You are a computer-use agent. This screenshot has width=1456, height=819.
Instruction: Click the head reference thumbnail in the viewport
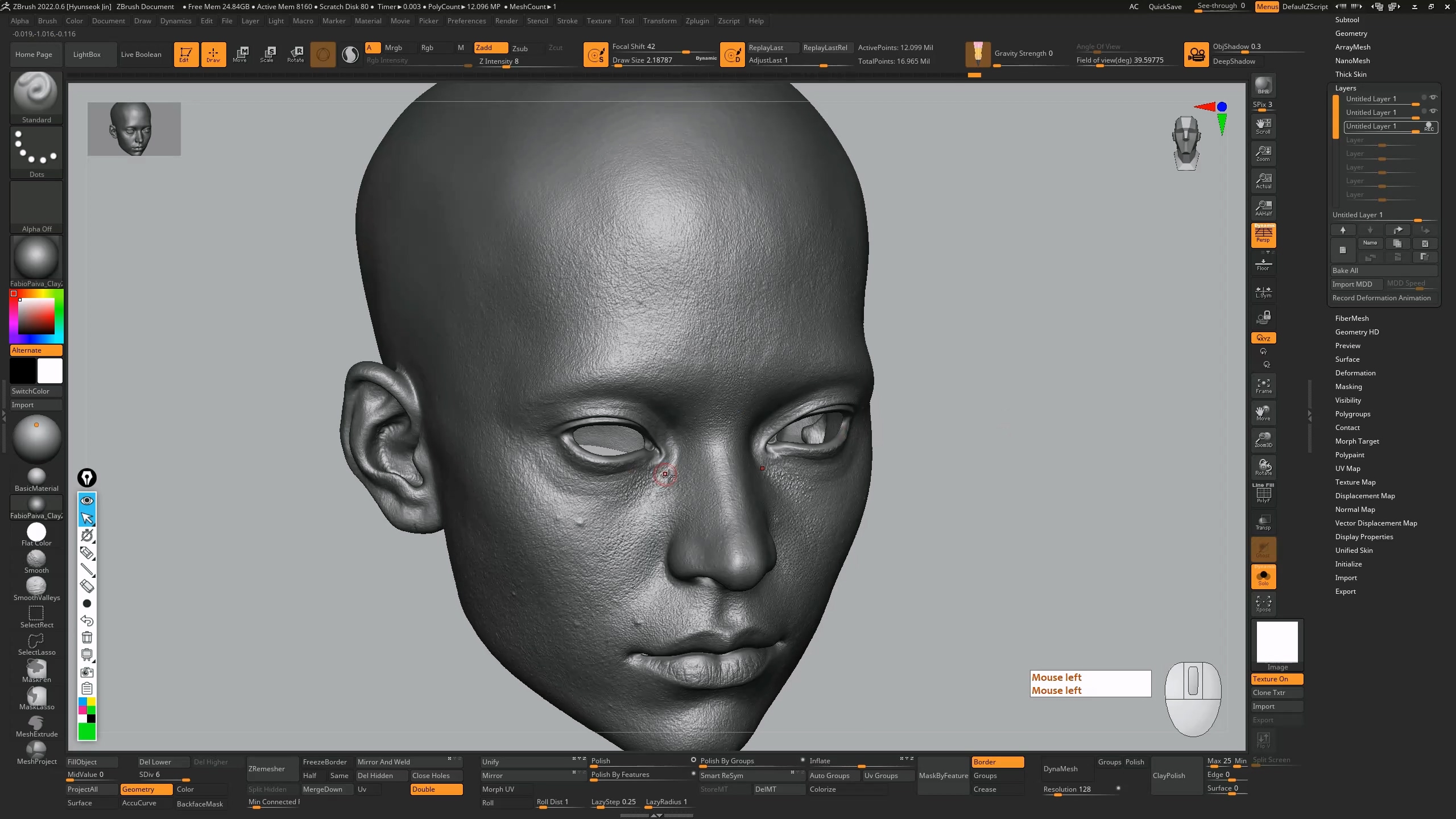pos(134,129)
